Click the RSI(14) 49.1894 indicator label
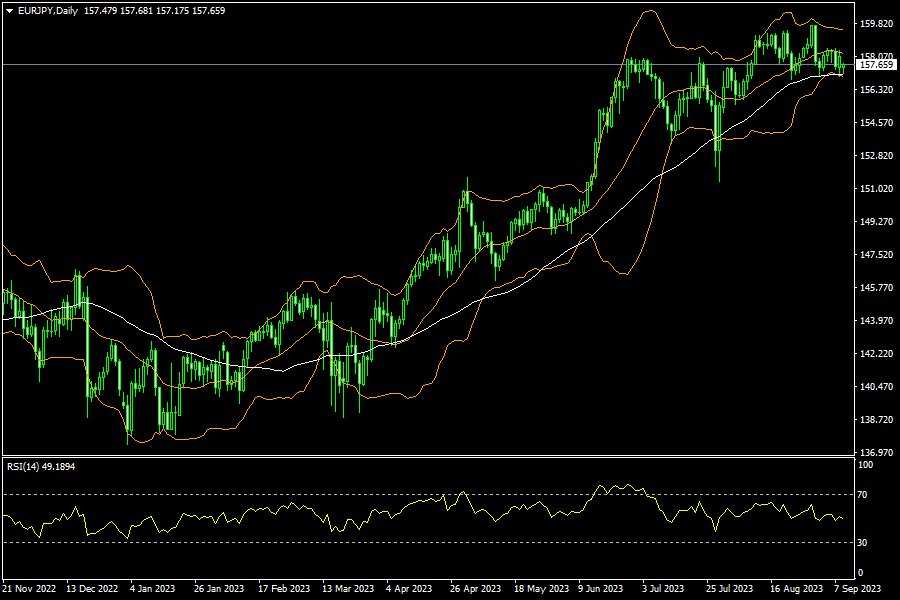The height and width of the screenshot is (600, 900). pos(41,467)
